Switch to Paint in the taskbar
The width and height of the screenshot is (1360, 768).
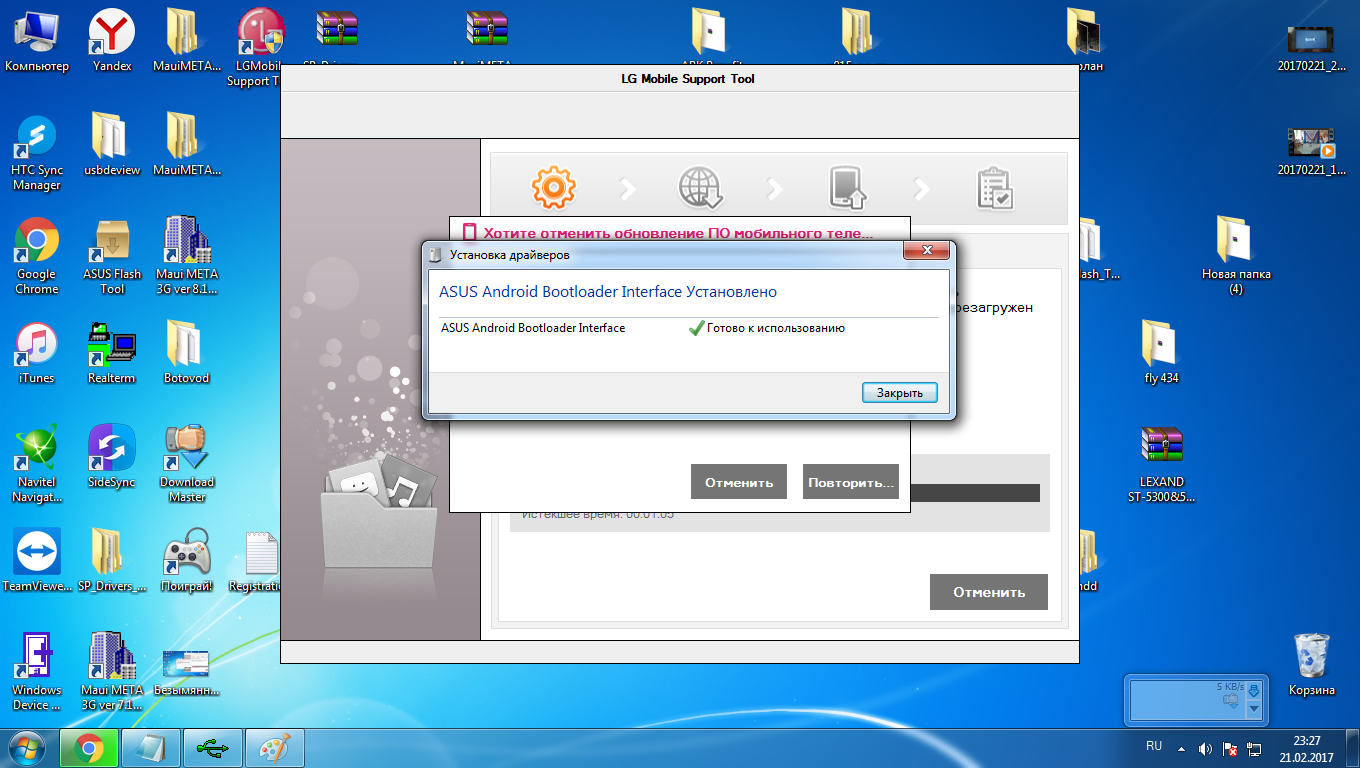pyautogui.click(x=273, y=747)
